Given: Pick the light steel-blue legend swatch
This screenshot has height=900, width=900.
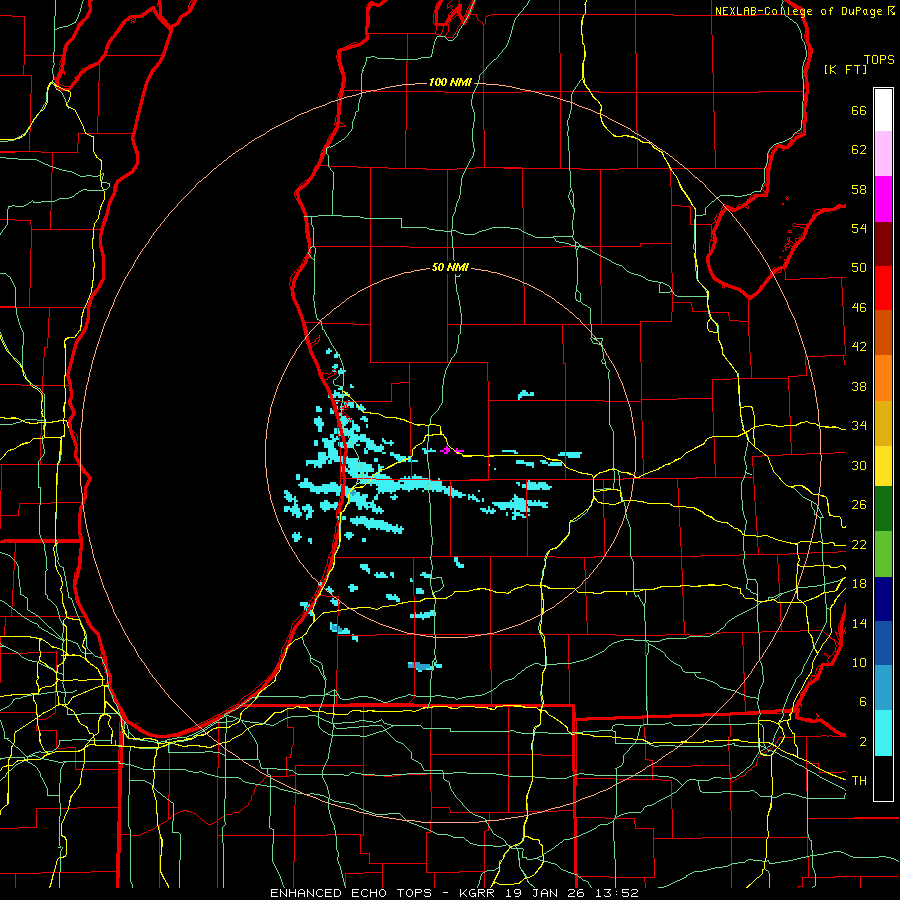Looking at the screenshot, I should (883, 688).
